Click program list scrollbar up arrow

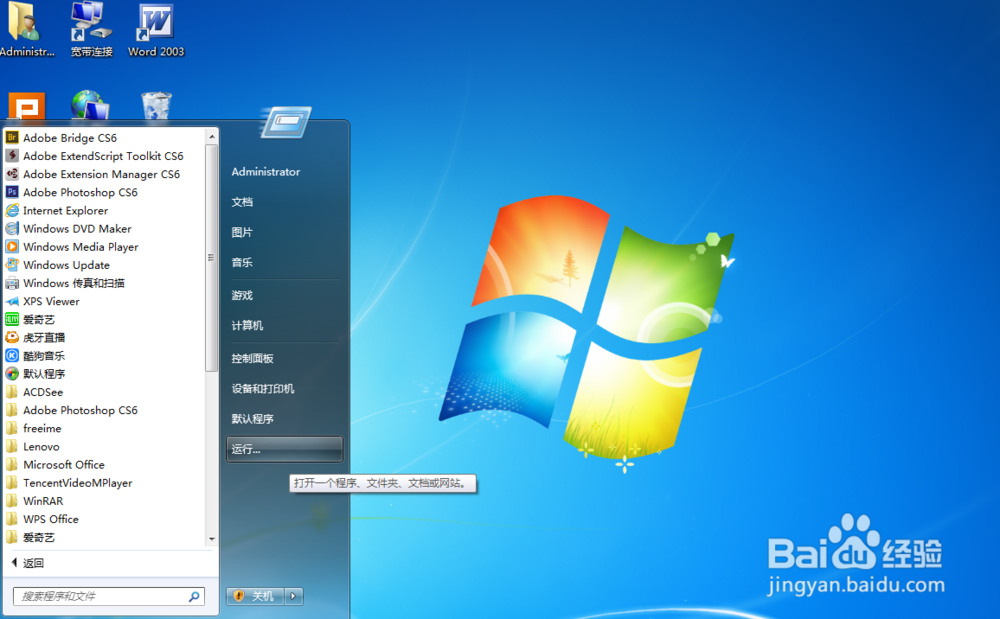pyautogui.click(x=212, y=136)
